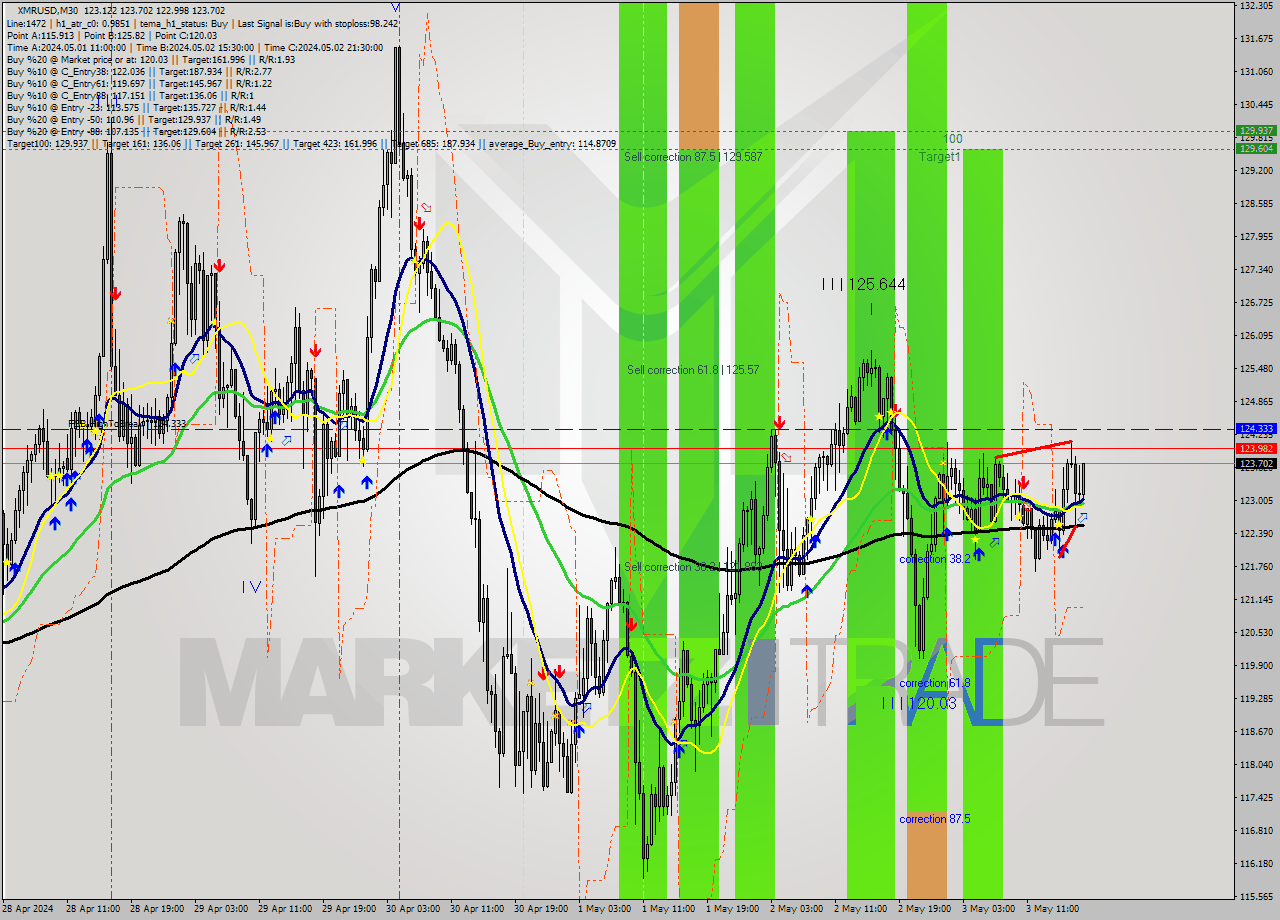Click the '100' level label above Target1

click(953, 139)
